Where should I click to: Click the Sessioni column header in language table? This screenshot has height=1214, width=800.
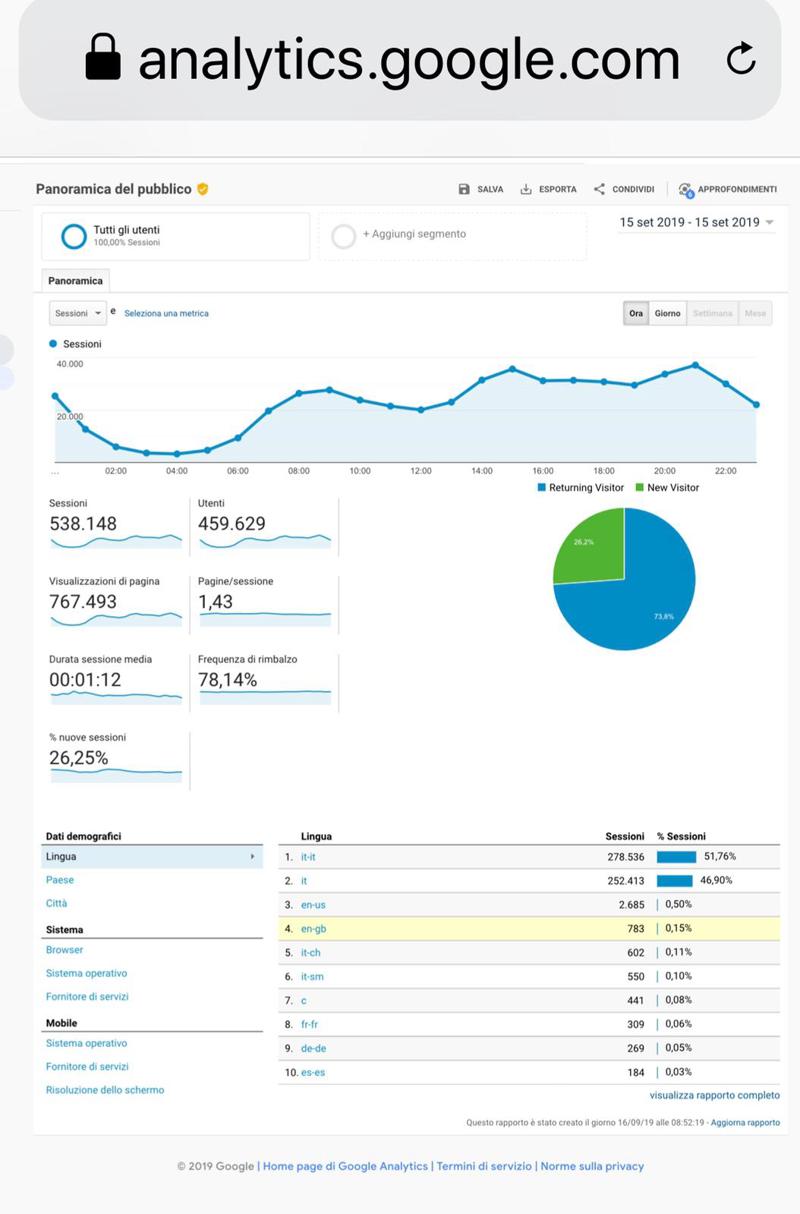coord(625,836)
